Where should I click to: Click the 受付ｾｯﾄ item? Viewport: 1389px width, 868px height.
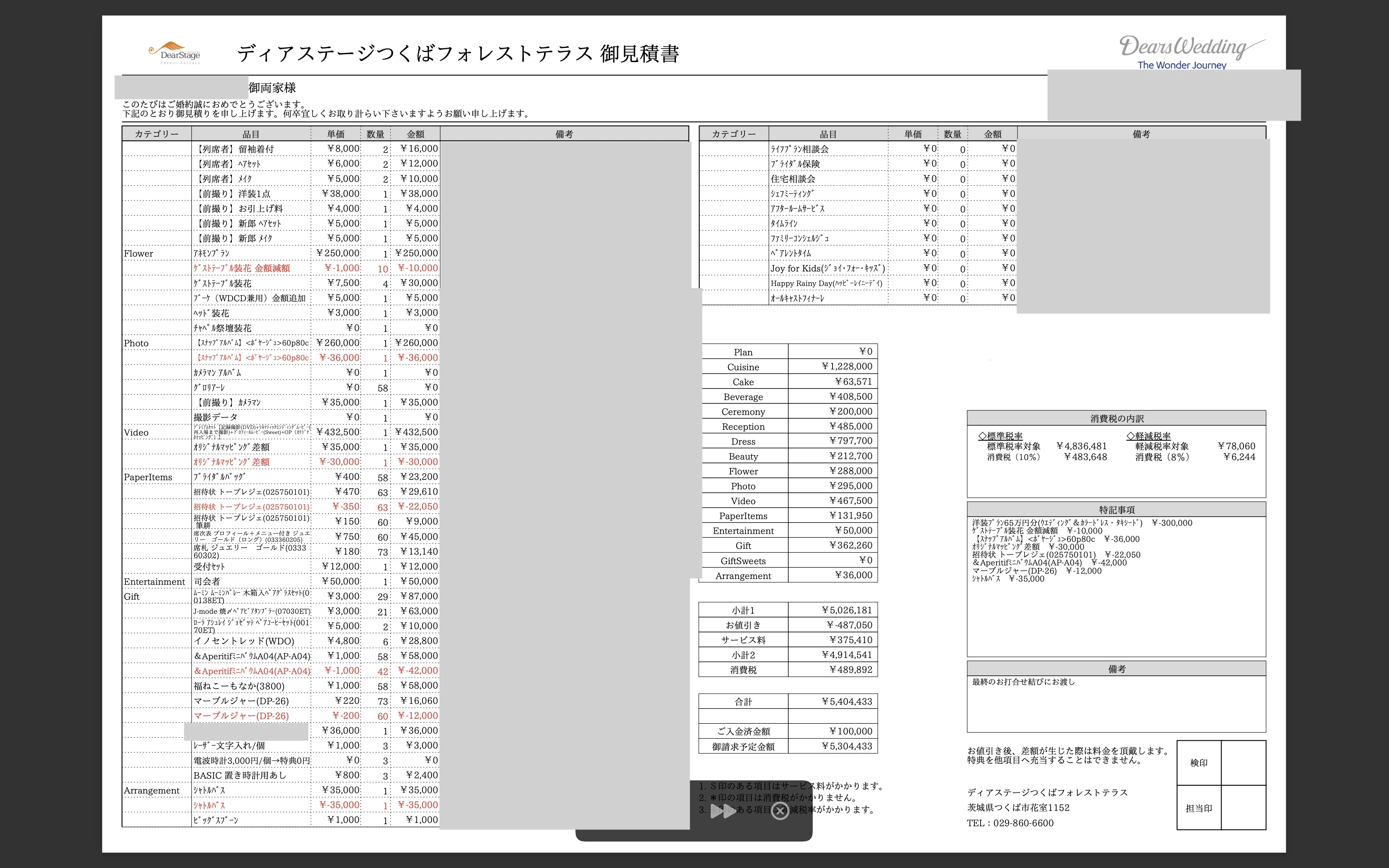click(x=209, y=567)
